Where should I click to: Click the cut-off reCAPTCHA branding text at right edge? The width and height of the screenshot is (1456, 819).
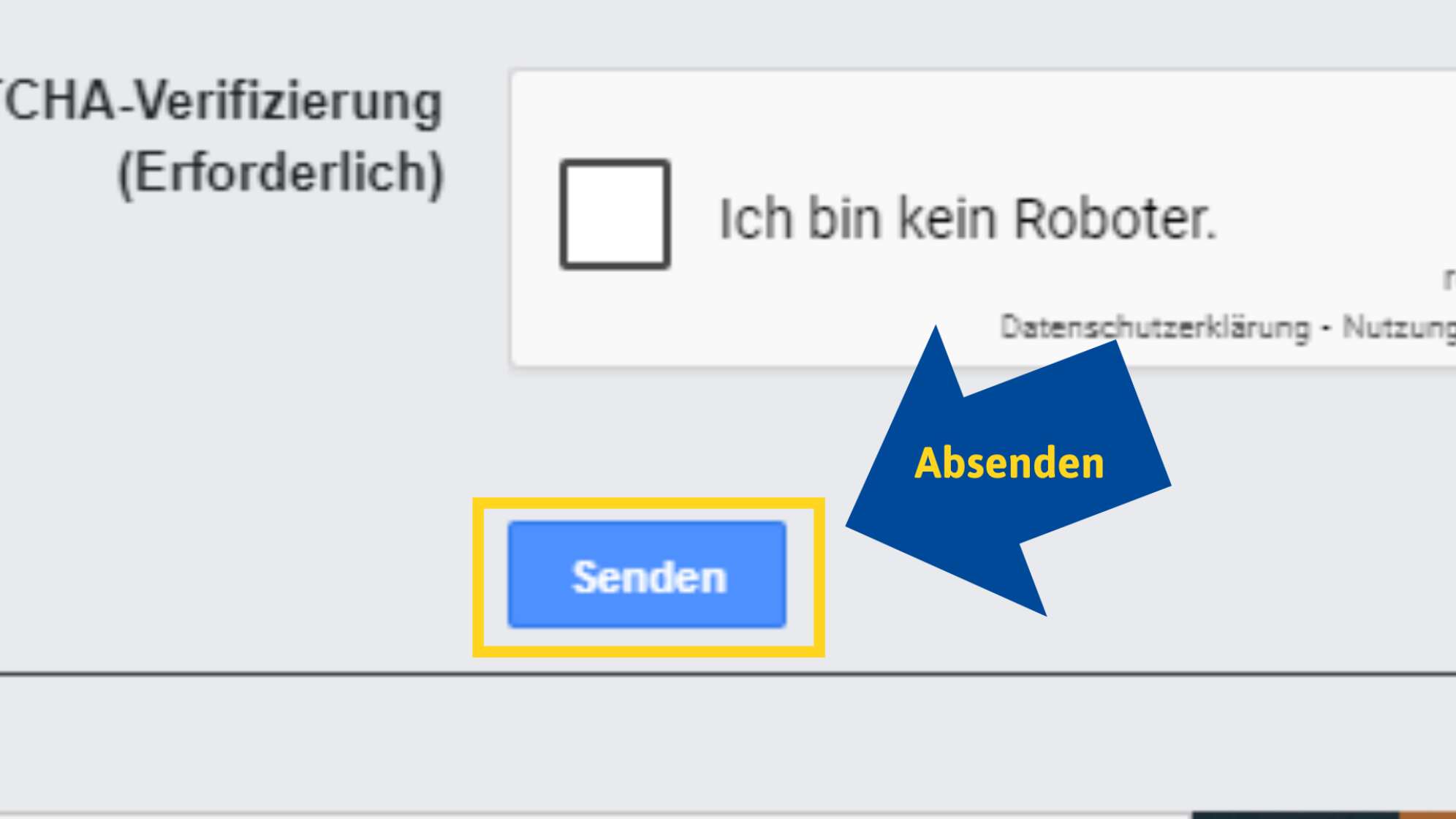pos(1449,279)
